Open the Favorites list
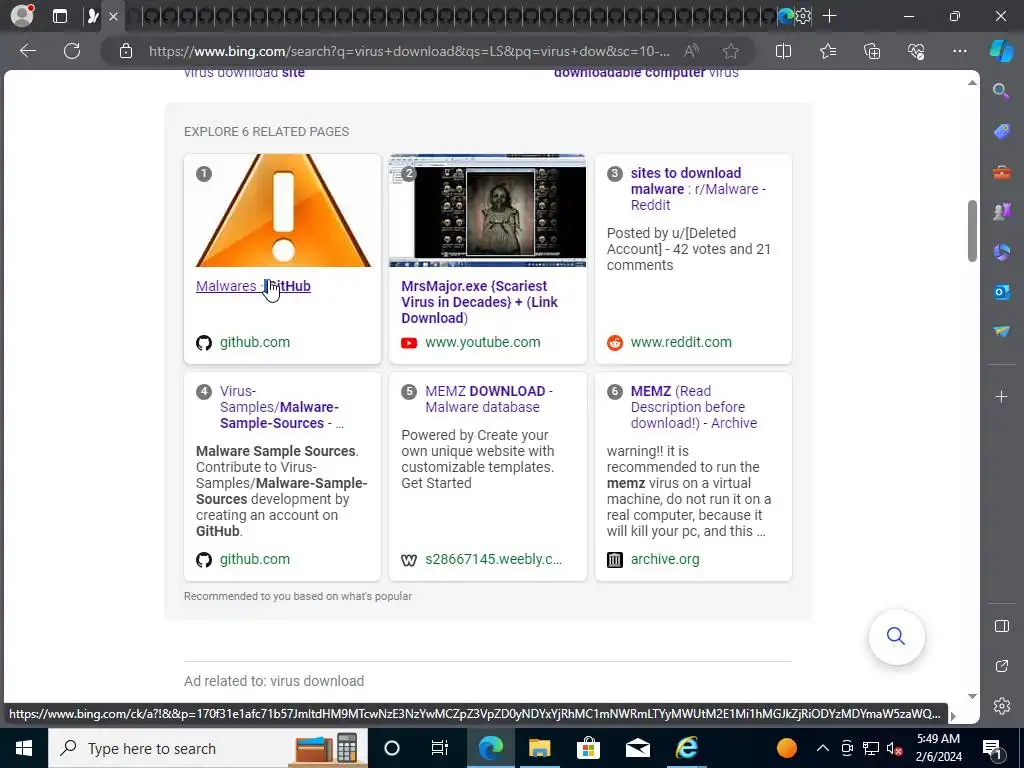Image resolution: width=1024 pixels, height=768 pixels. (x=827, y=51)
